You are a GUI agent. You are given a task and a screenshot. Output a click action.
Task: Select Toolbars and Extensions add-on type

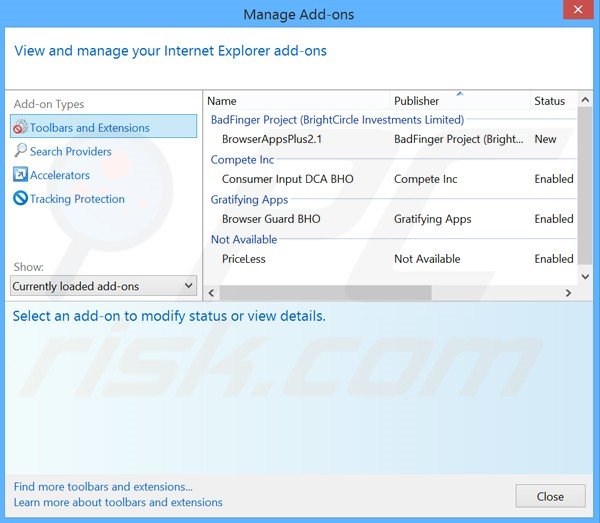coord(104,127)
